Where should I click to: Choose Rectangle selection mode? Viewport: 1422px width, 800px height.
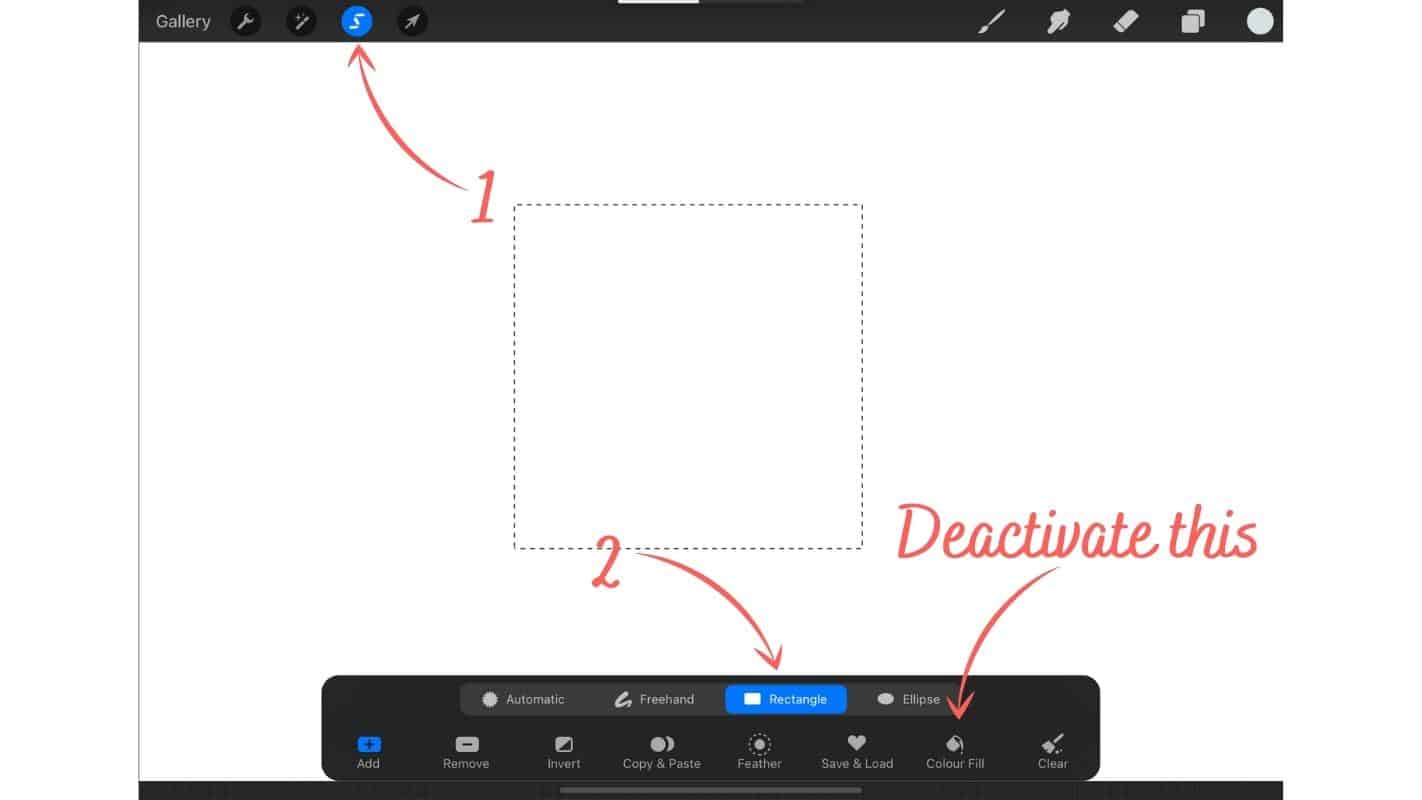(786, 699)
